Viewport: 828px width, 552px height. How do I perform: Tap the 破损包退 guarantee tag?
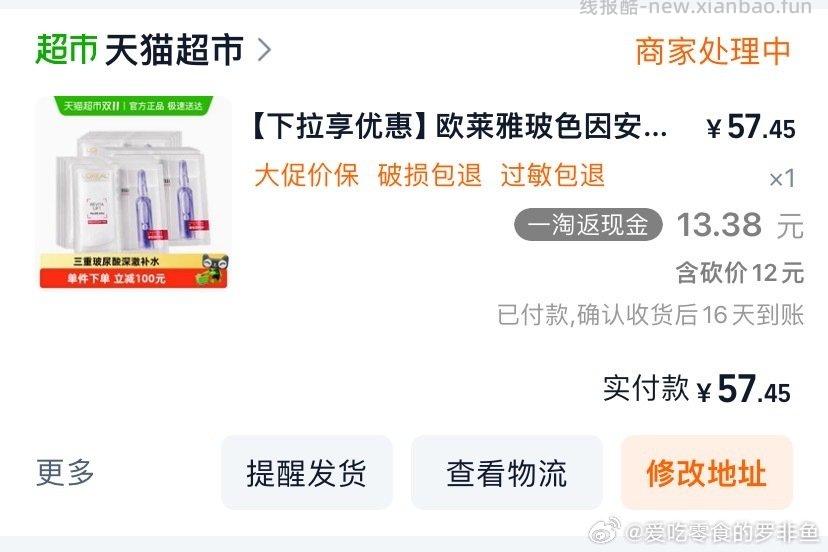click(x=429, y=175)
